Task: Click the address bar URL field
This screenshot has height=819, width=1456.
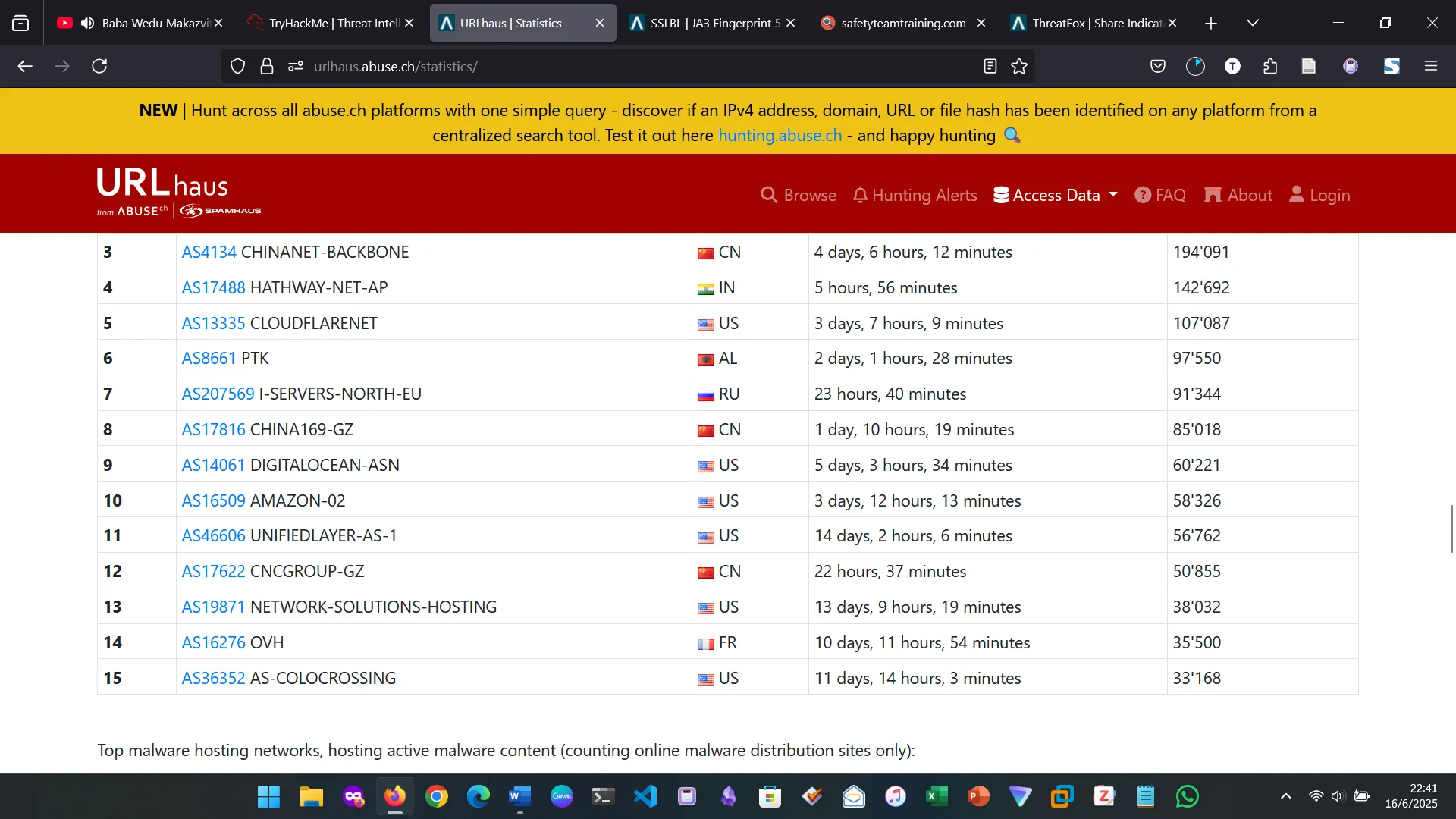Action: tap(607, 67)
